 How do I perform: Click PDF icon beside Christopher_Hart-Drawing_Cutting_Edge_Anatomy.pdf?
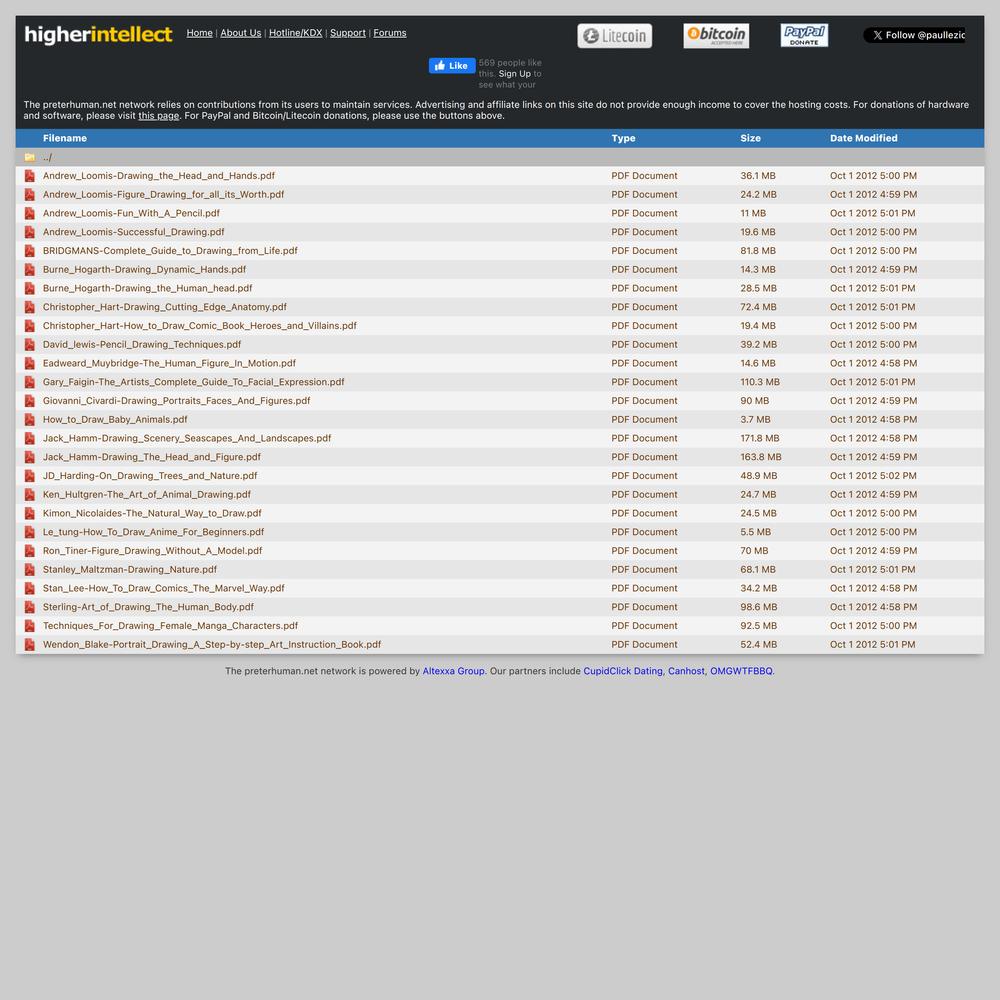pos(29,307)
